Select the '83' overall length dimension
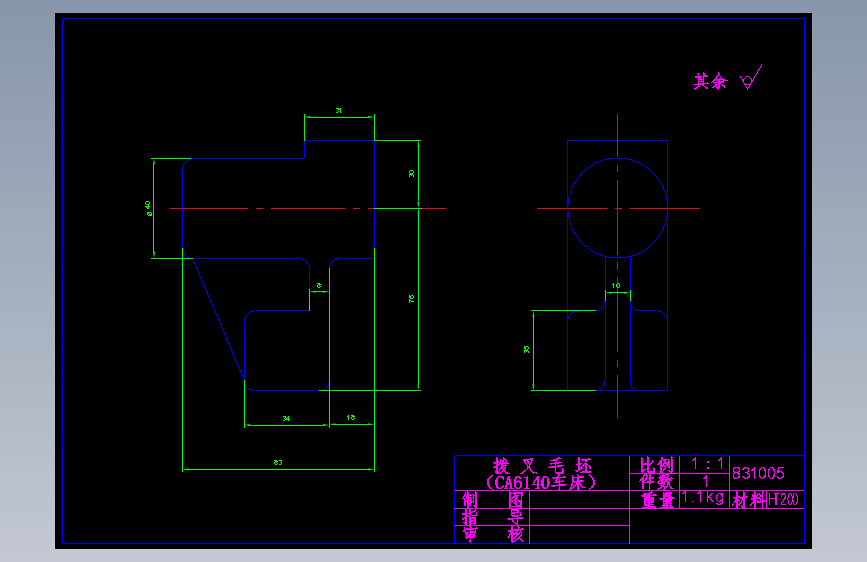867x562 pixels. coord(278,462)
